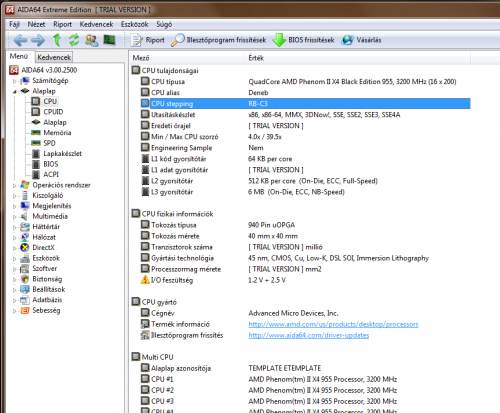Click the Mező column header

[x=187, y=58]
